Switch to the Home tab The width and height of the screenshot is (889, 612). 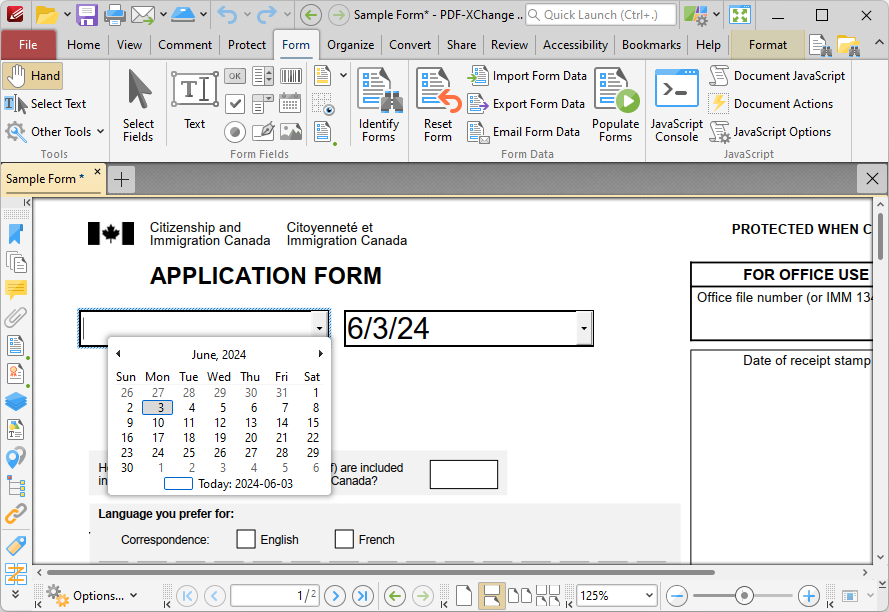click(x=83, y=45)
